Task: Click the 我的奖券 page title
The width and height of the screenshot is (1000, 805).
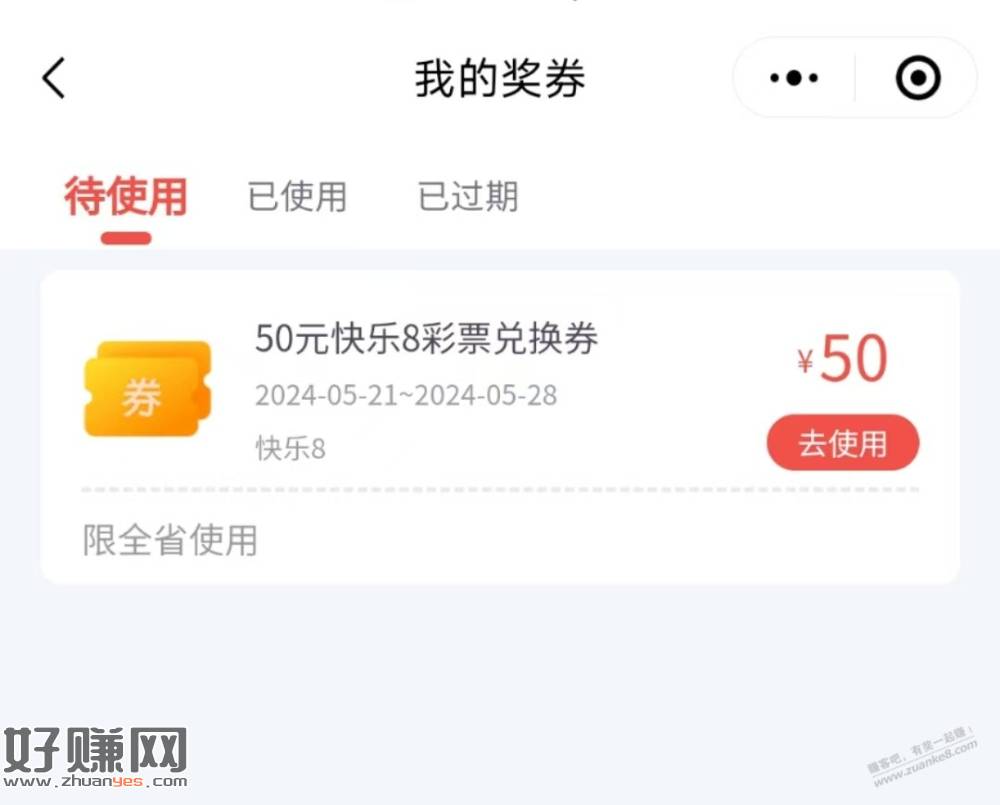Action: [500, 78]
